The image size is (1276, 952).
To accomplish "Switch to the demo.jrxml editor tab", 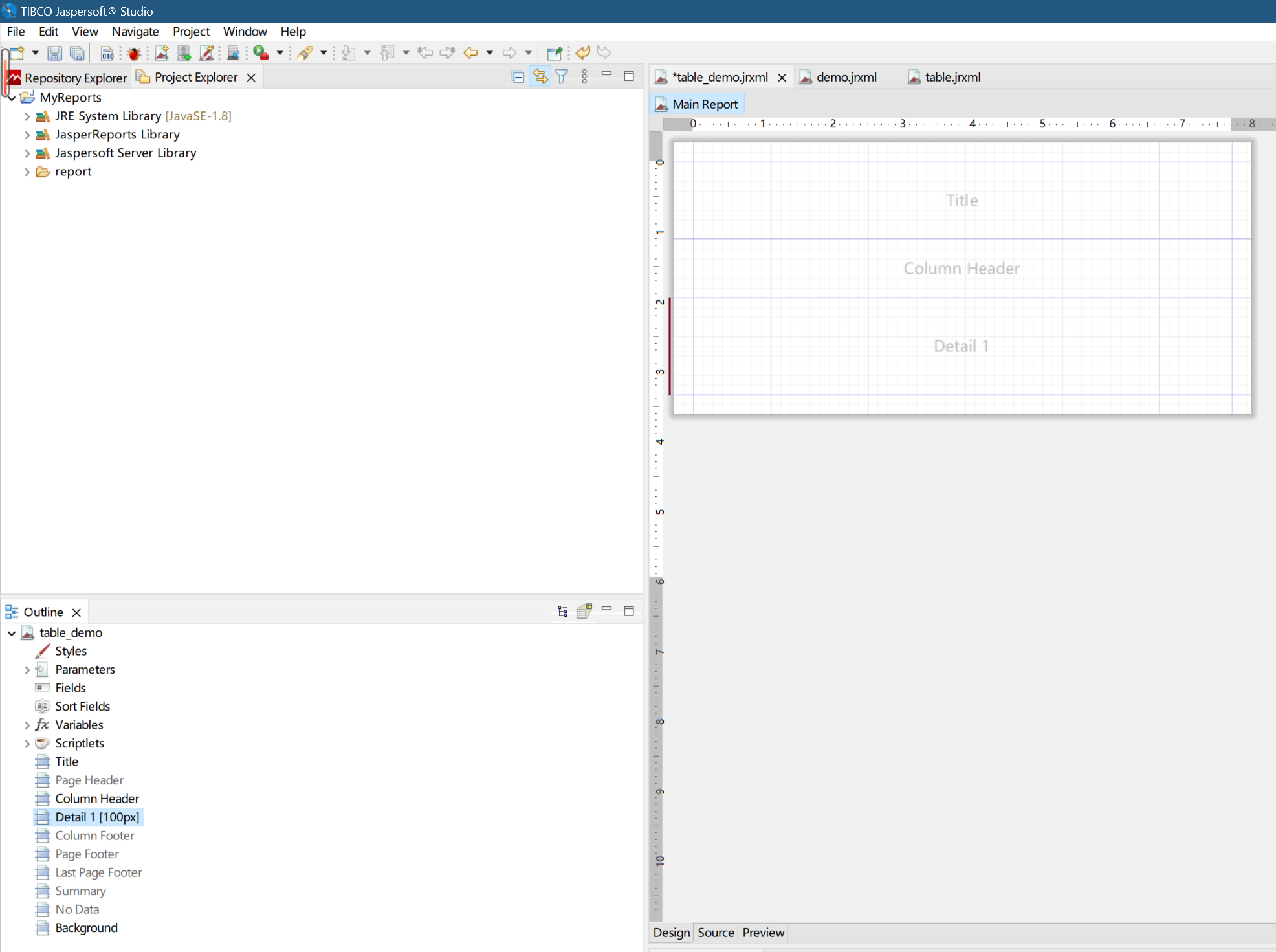I will click(x=846, y=77).
